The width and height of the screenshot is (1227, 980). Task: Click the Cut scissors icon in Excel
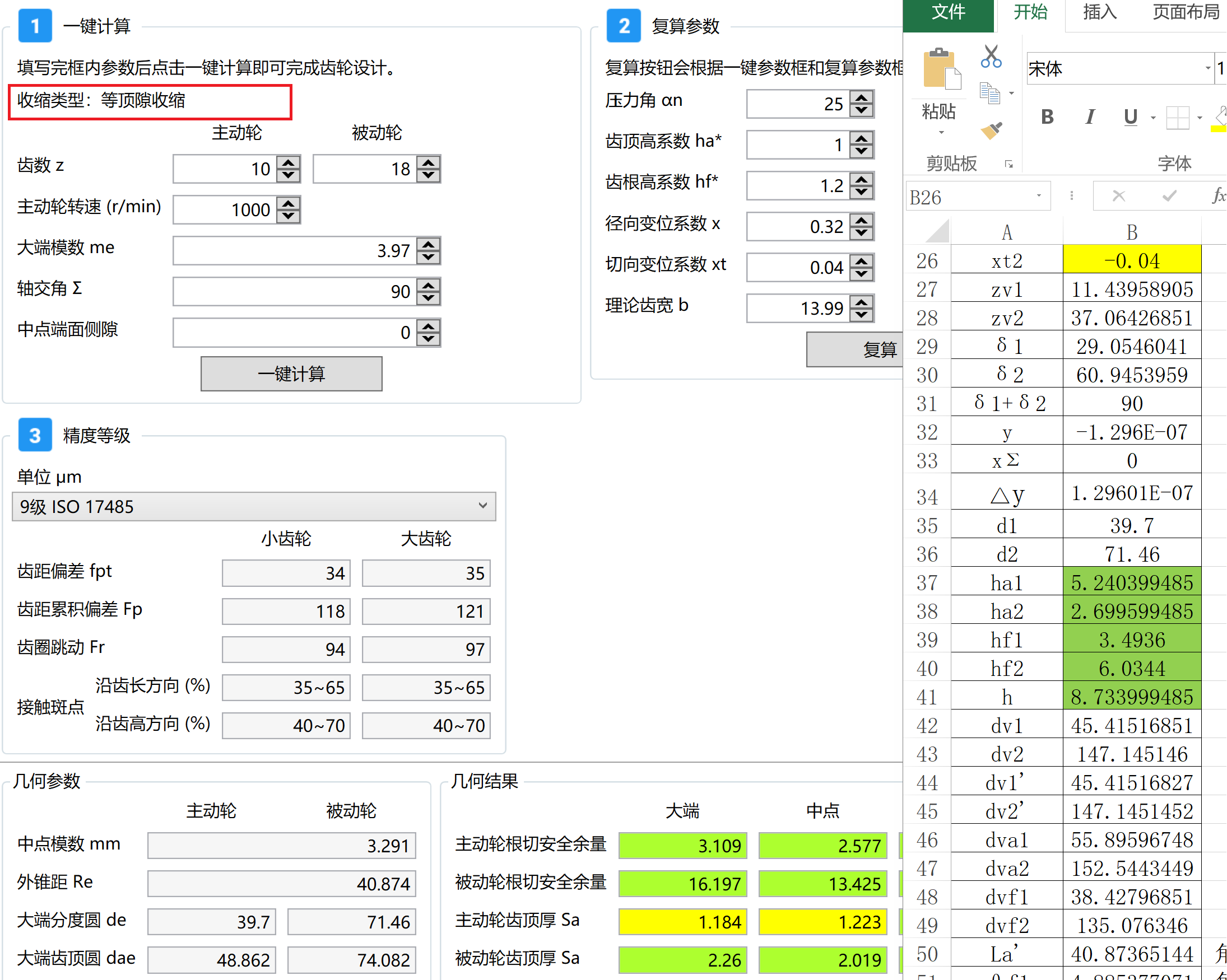pyautogui.click(x=991, y=57)
